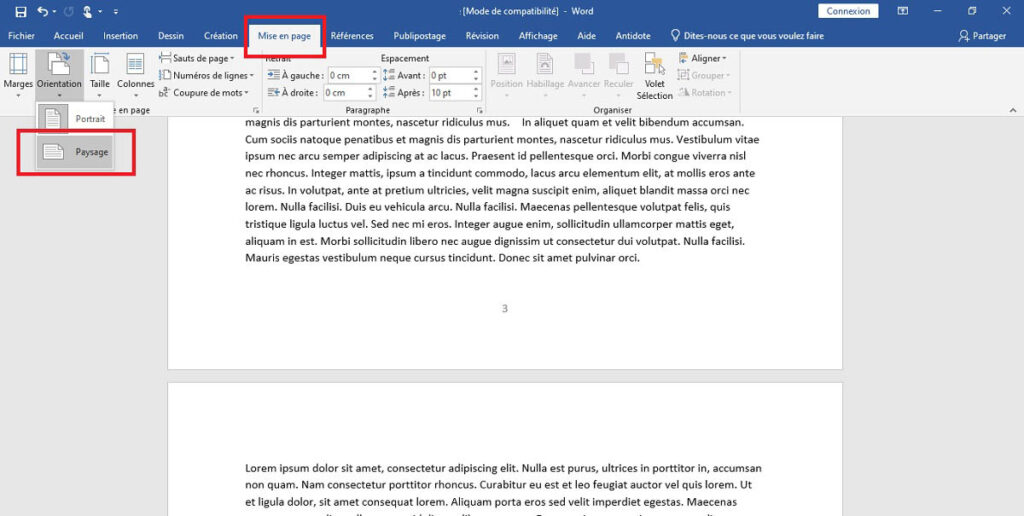
Task: Choose Portrait orientation
Action: click(75, 119)
